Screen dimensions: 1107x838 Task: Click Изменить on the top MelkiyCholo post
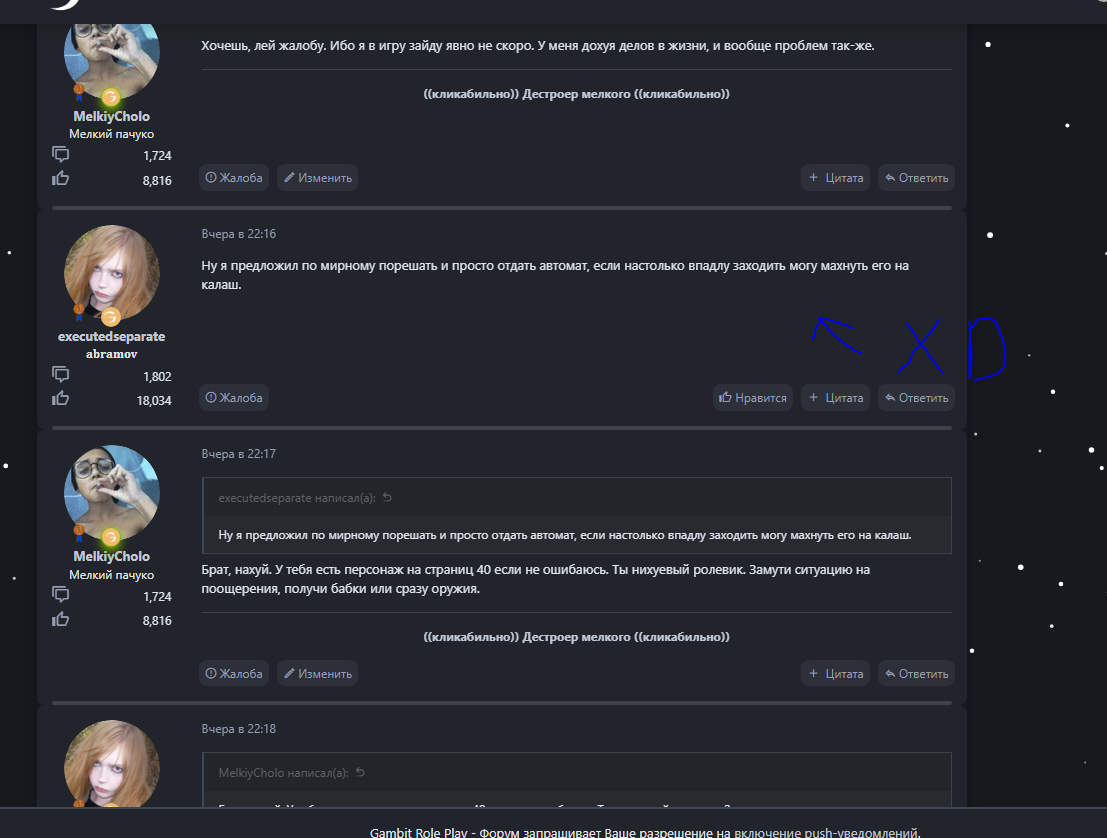click(x=318, y=178)
